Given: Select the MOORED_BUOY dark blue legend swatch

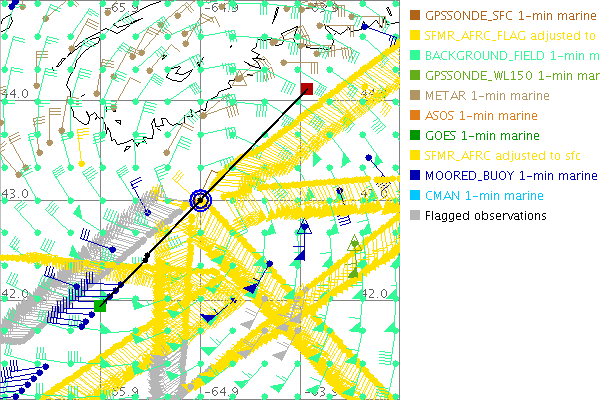Looking at the screenshot, I should [x=415, y=175].
